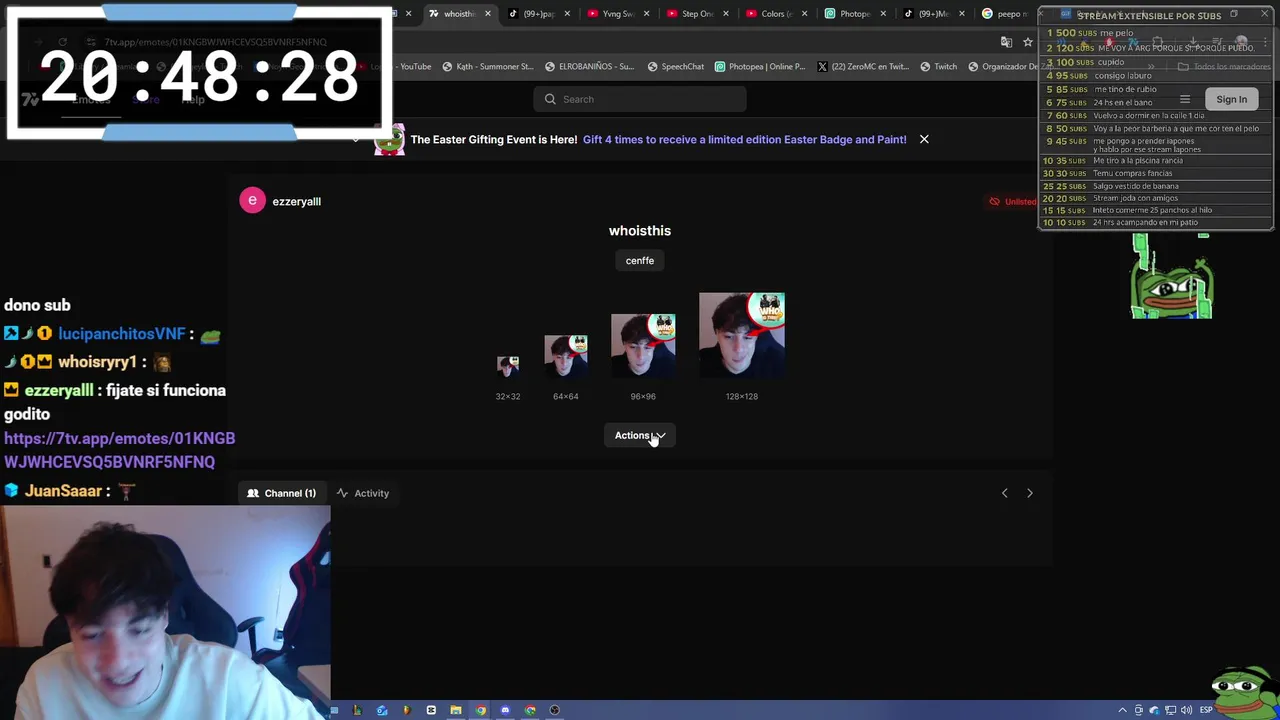Open the Easter gifting badge and paint link
This screenshot has width=1280, height=720.
tap(744, 140)
